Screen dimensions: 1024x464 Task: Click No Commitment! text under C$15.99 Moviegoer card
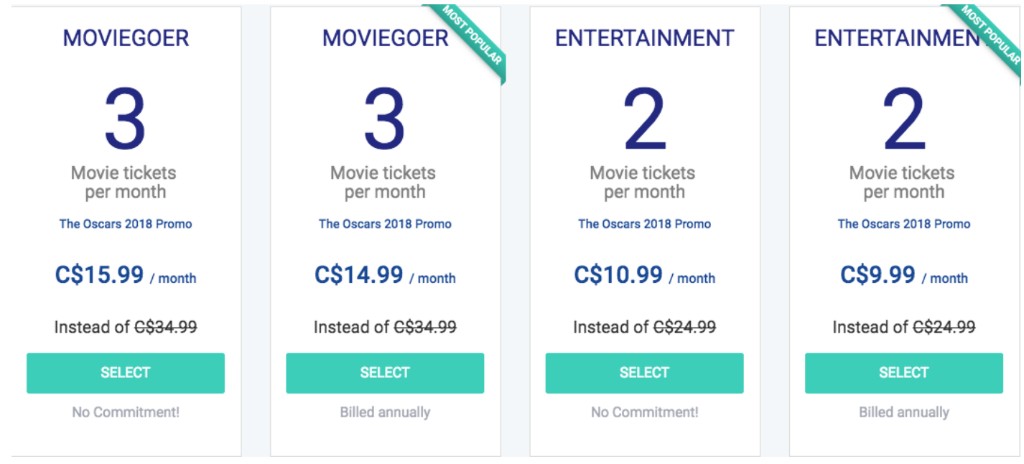coord(125,412)
